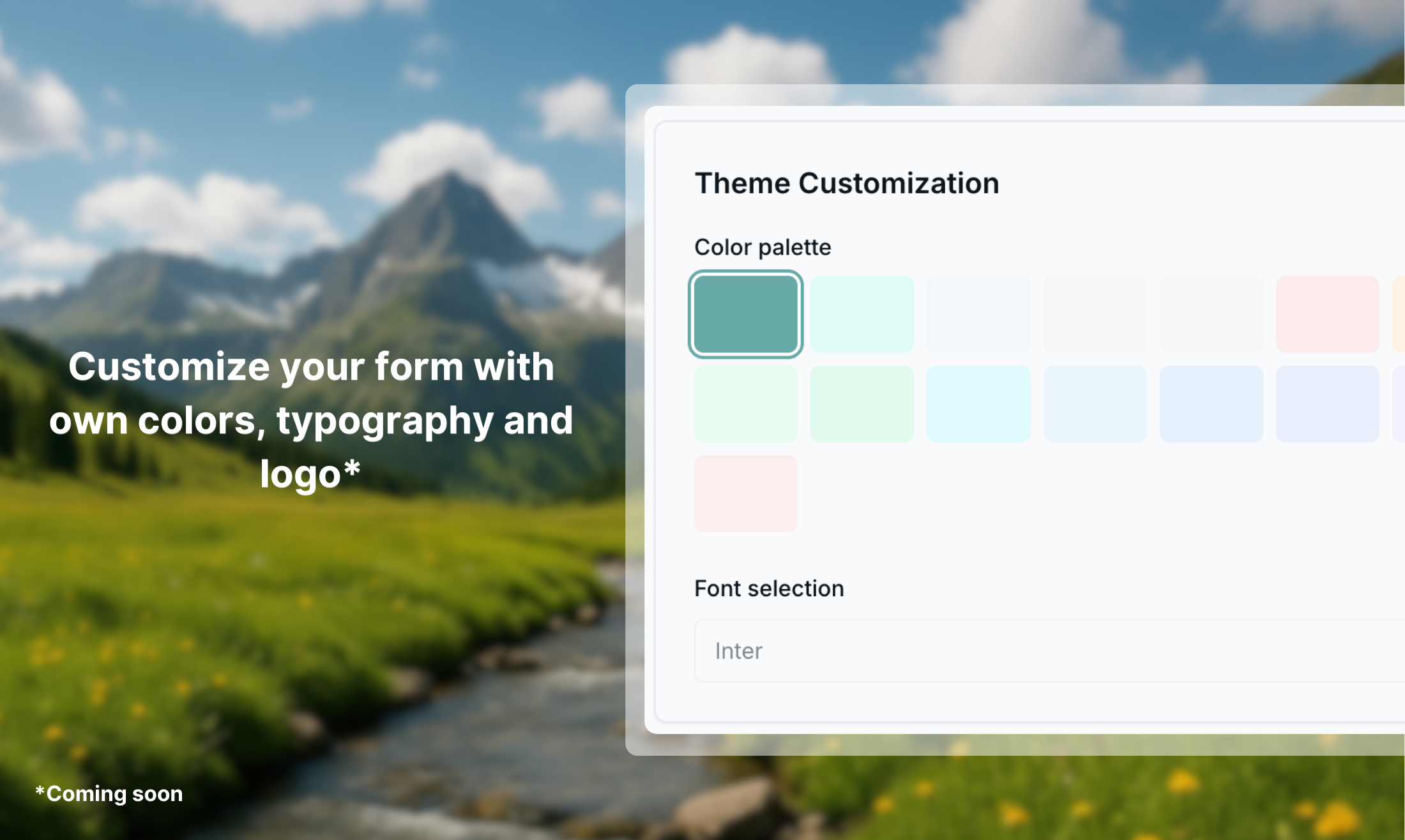Image resolution: width=1405 pixels, height=840 pixels.
Task: Select the periwinkle blue swatch
Action: click(1211, 403)
